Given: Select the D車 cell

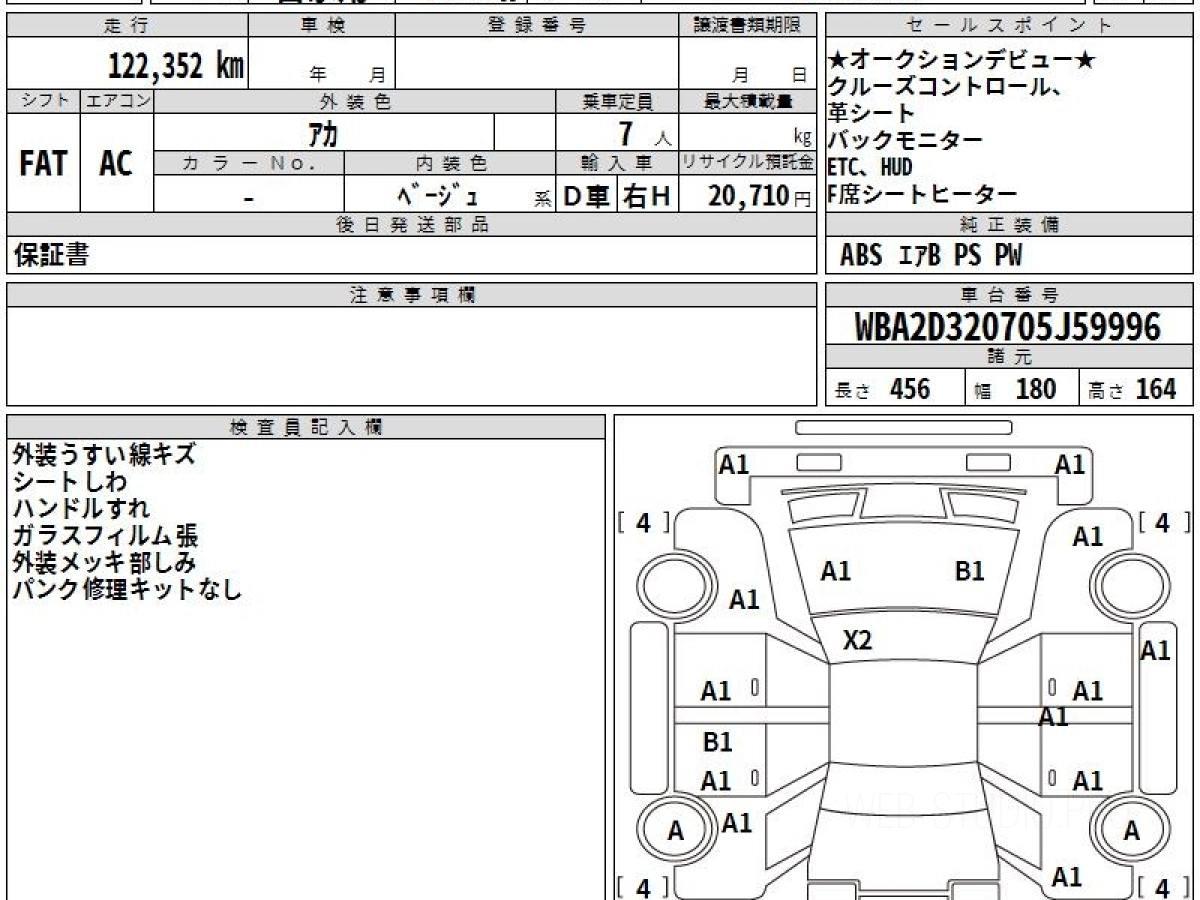Looking at the screenshot, I should tap(587, 196).
